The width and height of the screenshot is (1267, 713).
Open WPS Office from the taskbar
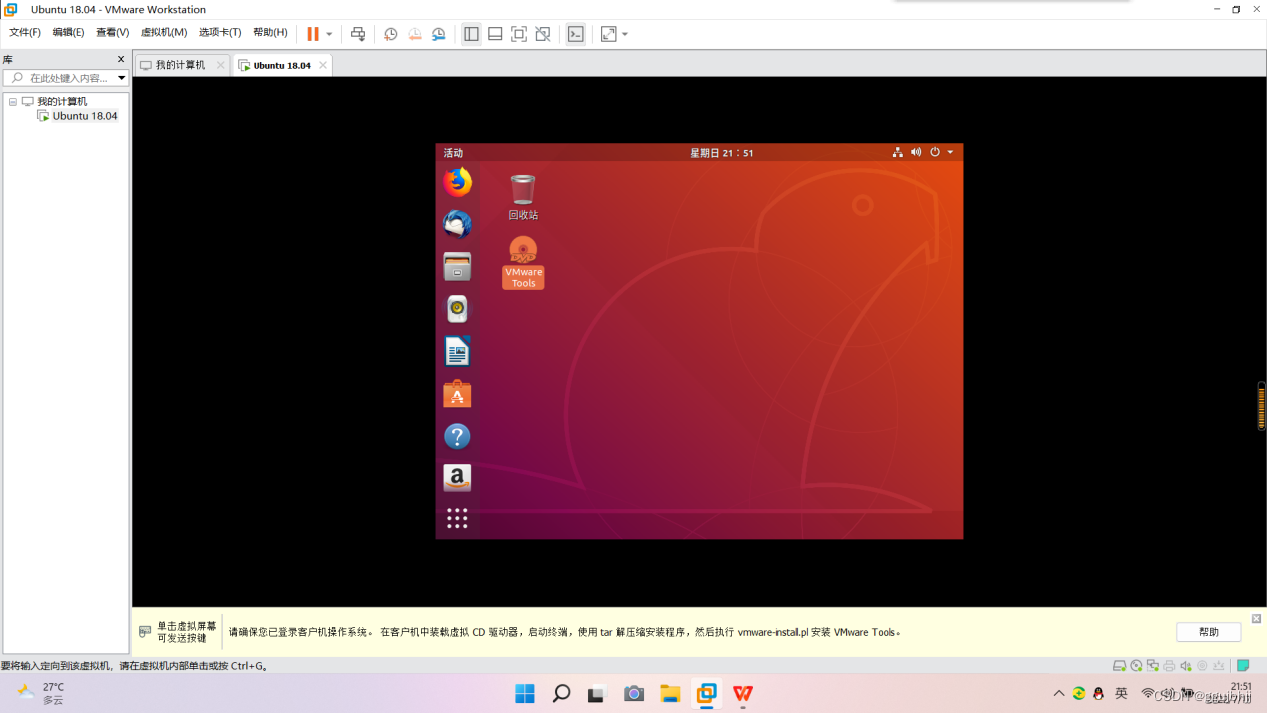click(x=743, y=694)
